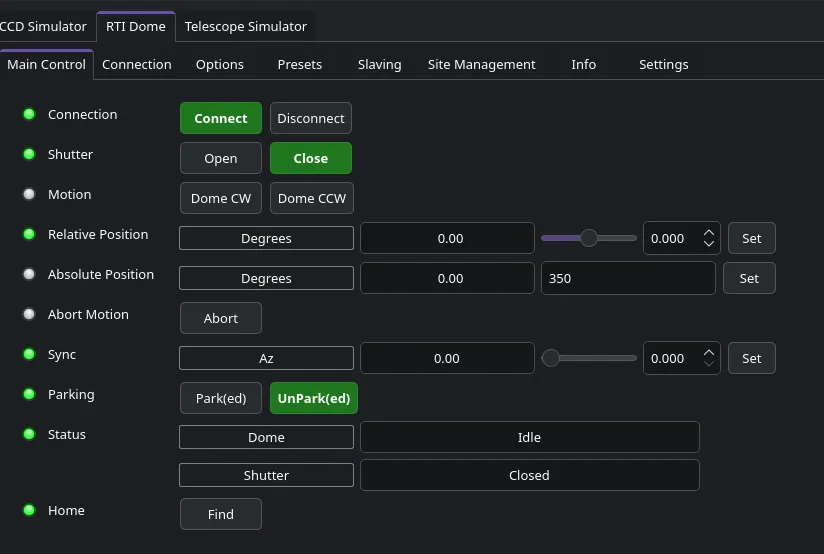Screen dimensions: 824x554
Task: Click the Abort Motion status light
Action: pos(29,314)
